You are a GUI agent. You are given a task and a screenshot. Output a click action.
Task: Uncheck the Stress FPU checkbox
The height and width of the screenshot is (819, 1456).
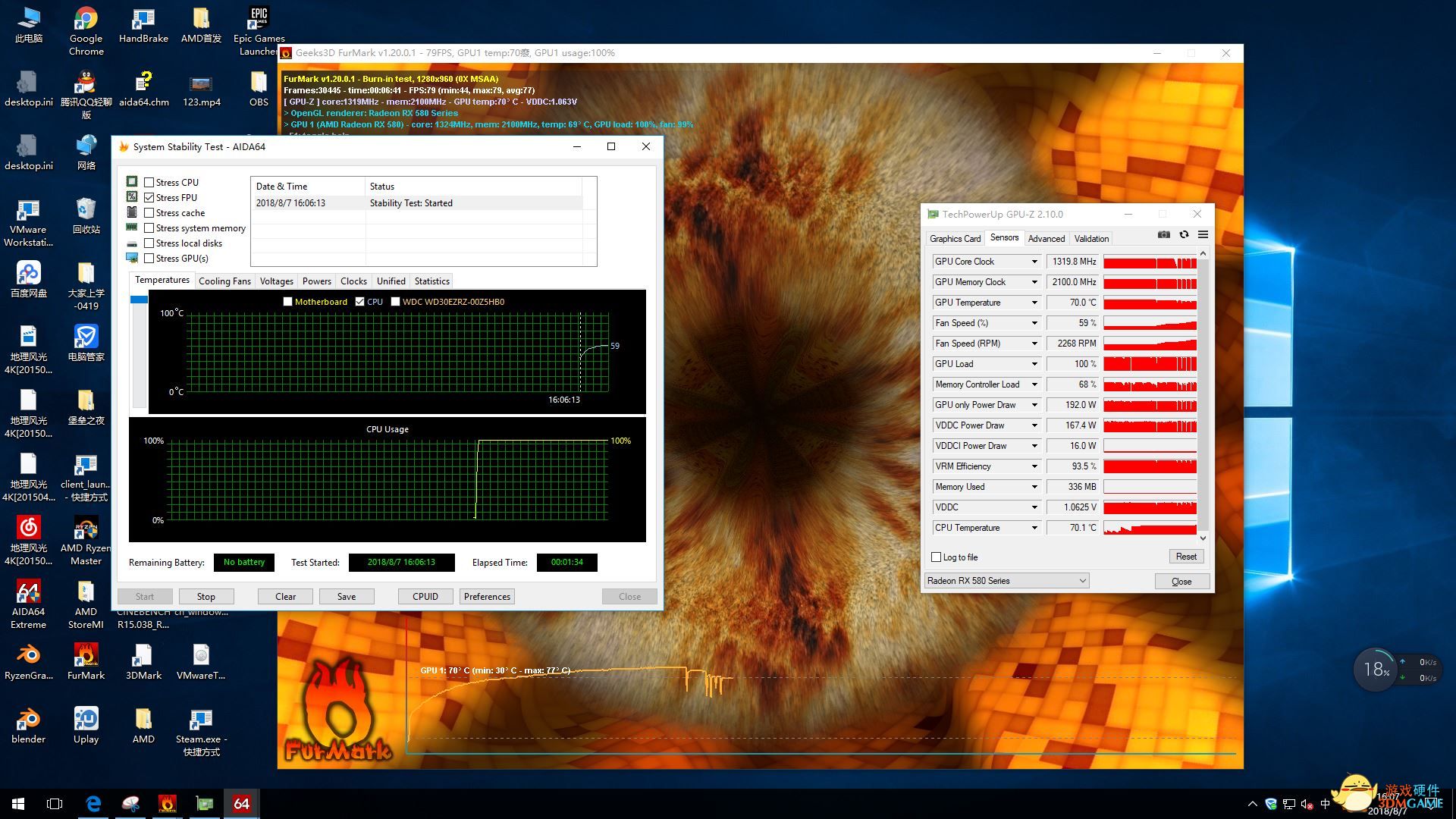click(149, 198)
